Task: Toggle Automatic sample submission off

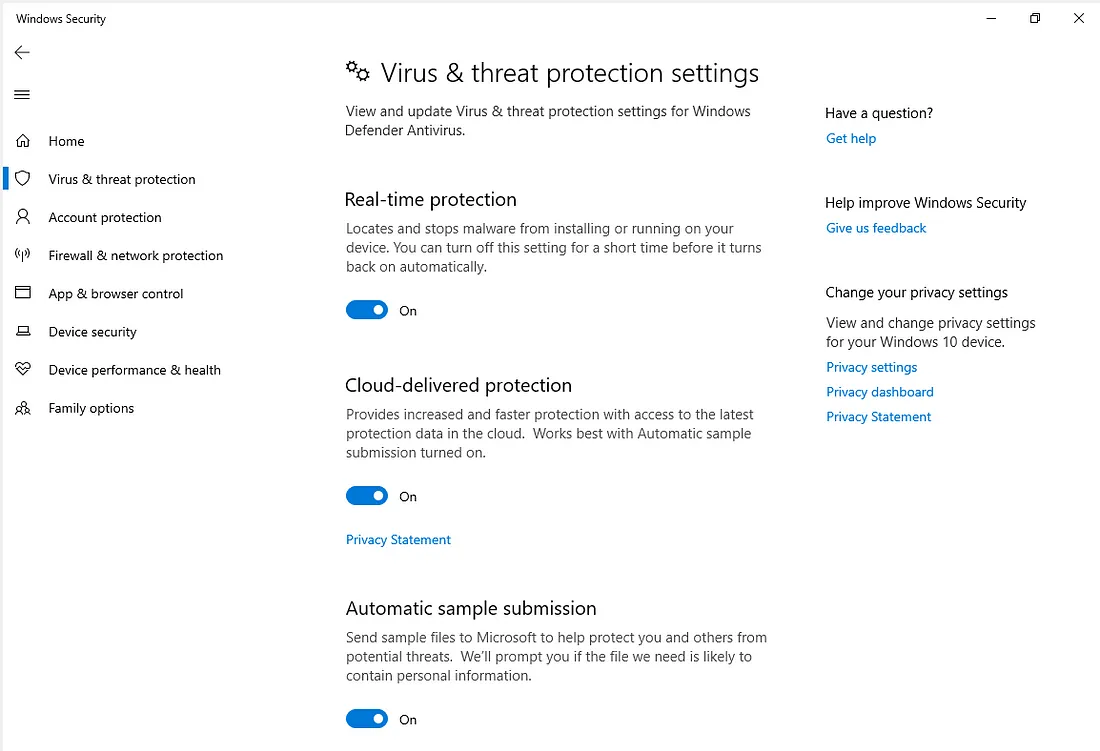Action: point(367,719)
